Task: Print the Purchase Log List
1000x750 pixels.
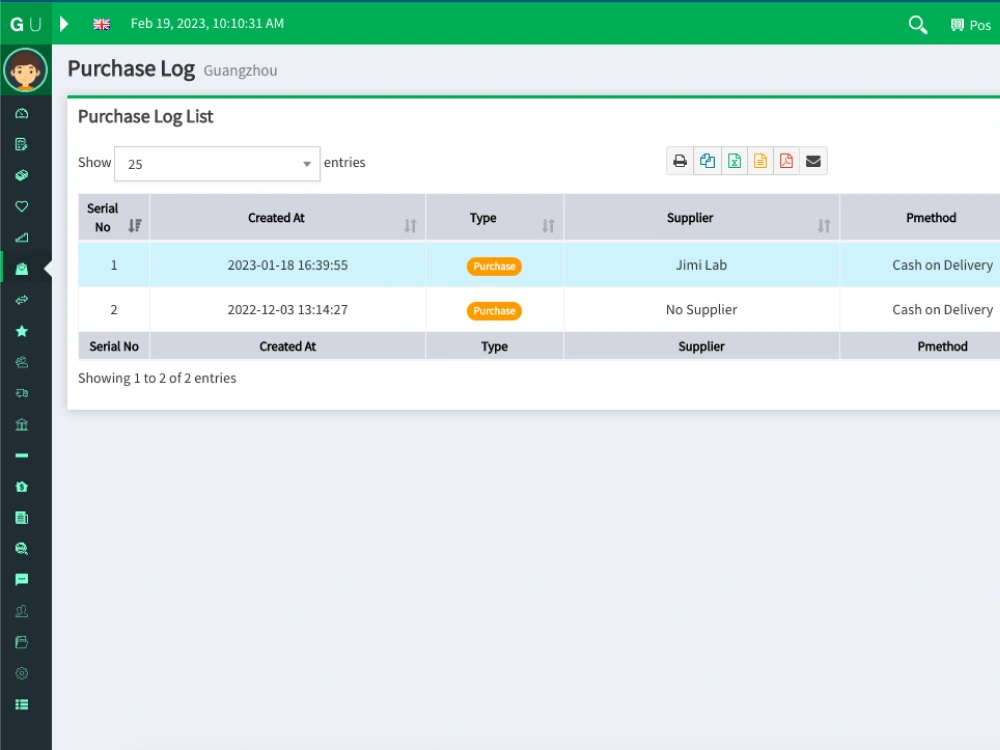Action: (x=680, y=160)
